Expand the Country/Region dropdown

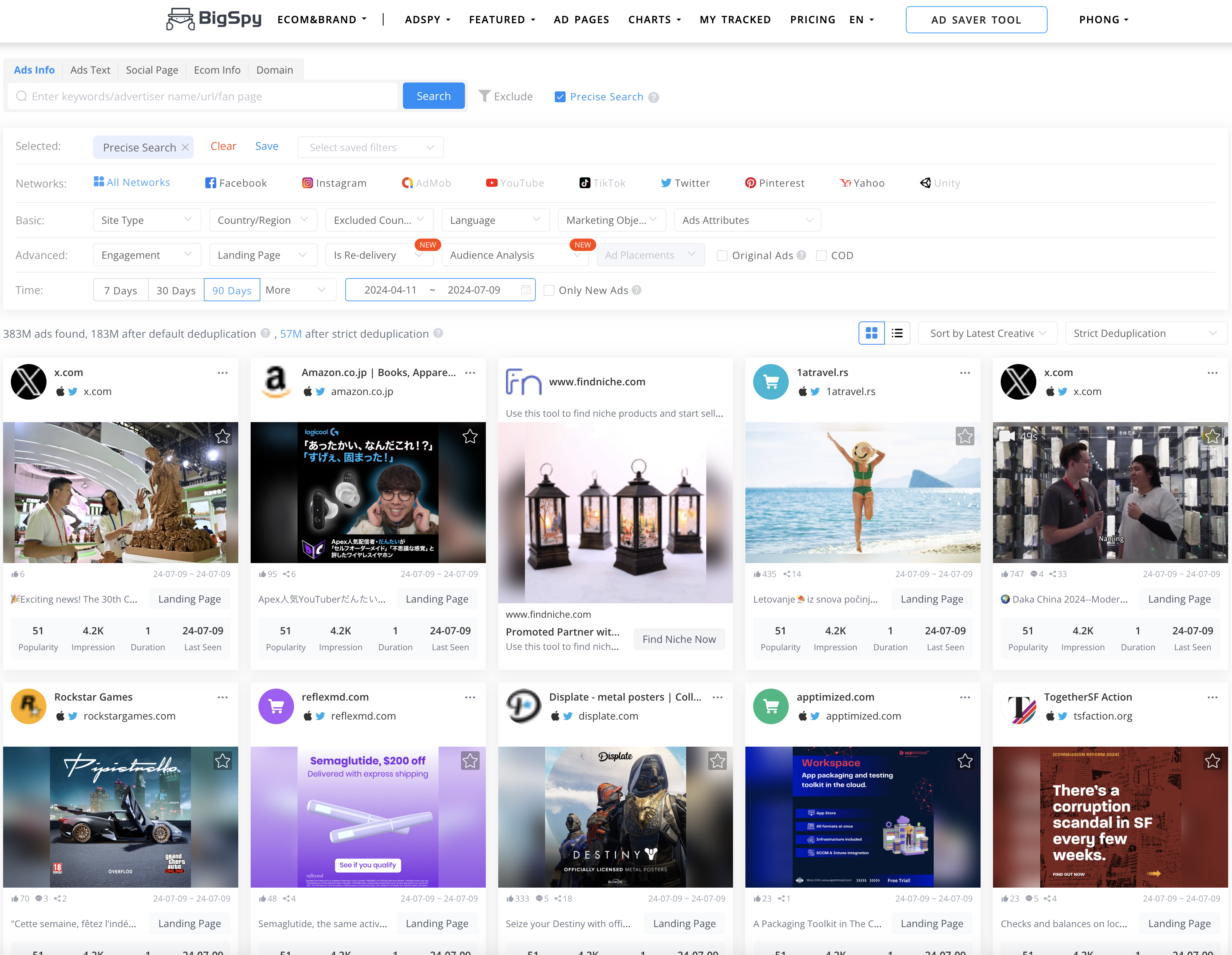click(x=263, y=220)
